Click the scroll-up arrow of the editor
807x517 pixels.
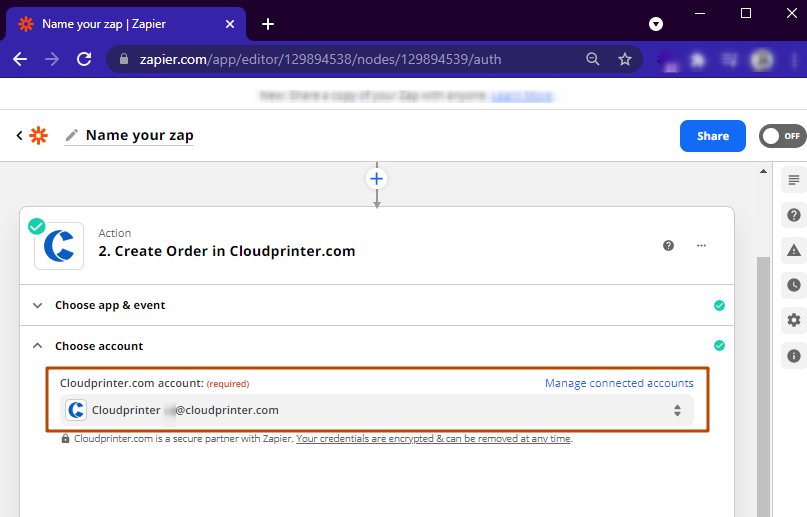763,171
